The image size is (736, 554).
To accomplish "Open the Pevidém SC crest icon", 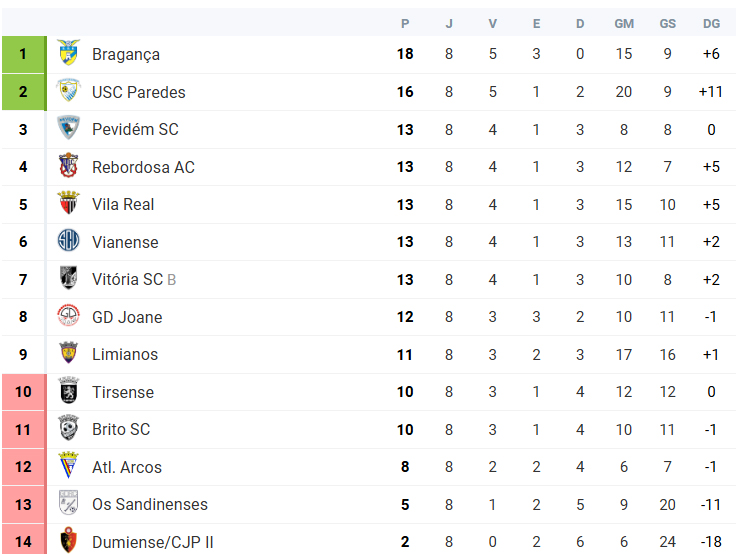I will (x=69, y=128).
